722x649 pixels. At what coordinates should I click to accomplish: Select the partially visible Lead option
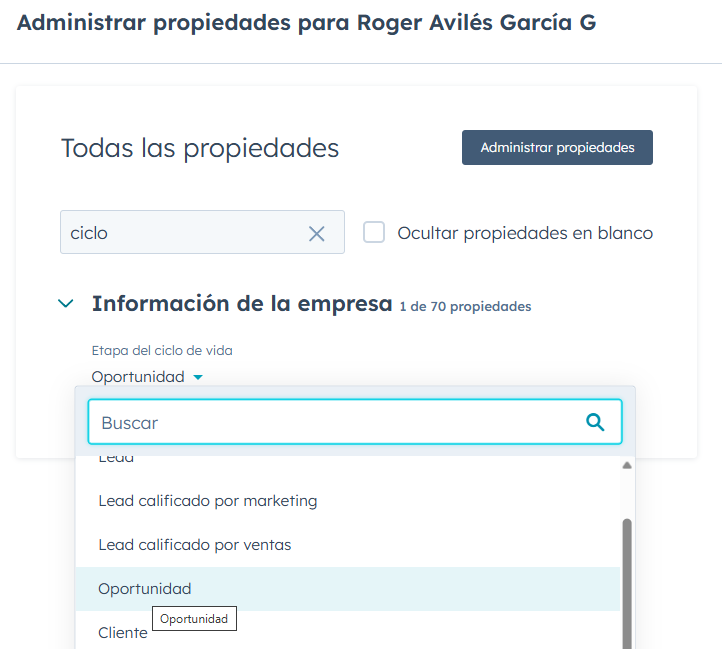(x=116, y=459)
